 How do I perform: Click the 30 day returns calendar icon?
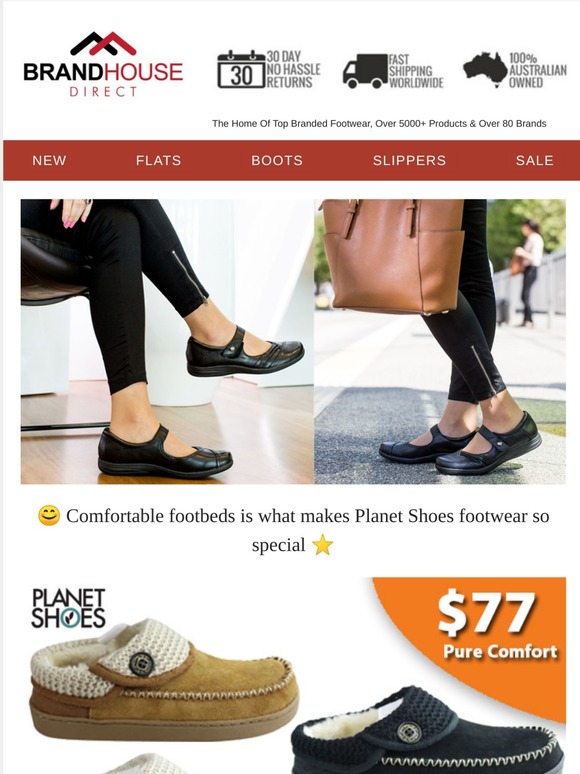[x=241, y=70]
